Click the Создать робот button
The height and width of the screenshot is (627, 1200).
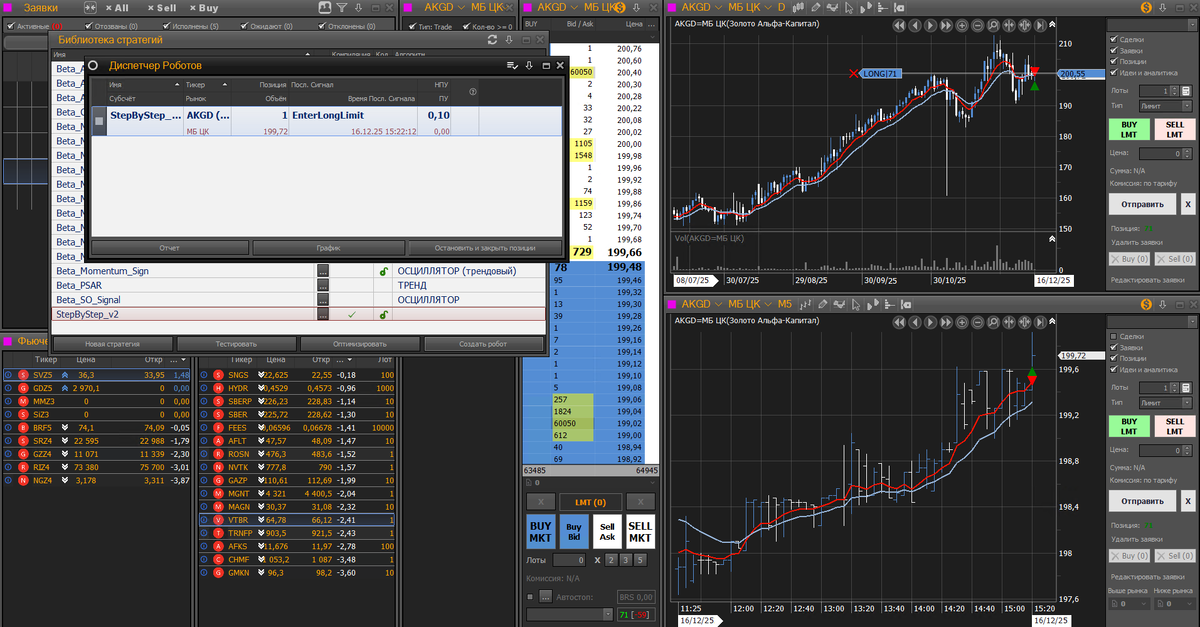pos(485,343)
